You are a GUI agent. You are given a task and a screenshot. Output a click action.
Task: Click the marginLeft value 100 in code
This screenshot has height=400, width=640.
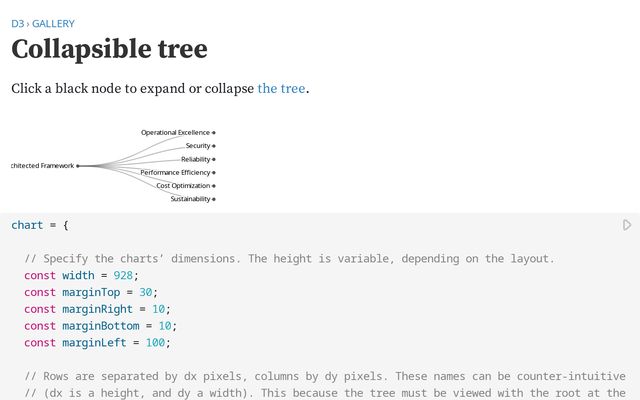[153, 342]
